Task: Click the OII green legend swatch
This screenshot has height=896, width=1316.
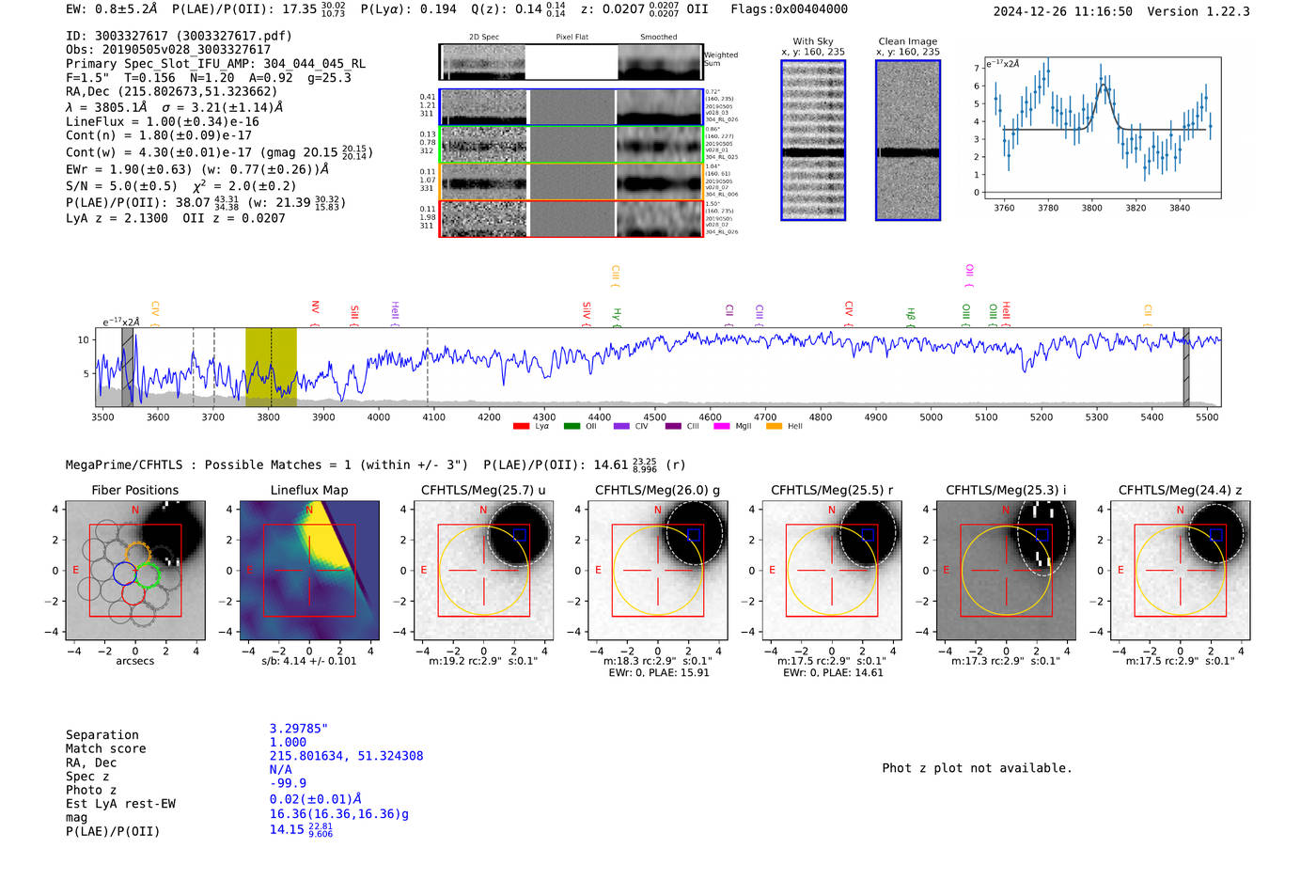Action: point(572,426)
